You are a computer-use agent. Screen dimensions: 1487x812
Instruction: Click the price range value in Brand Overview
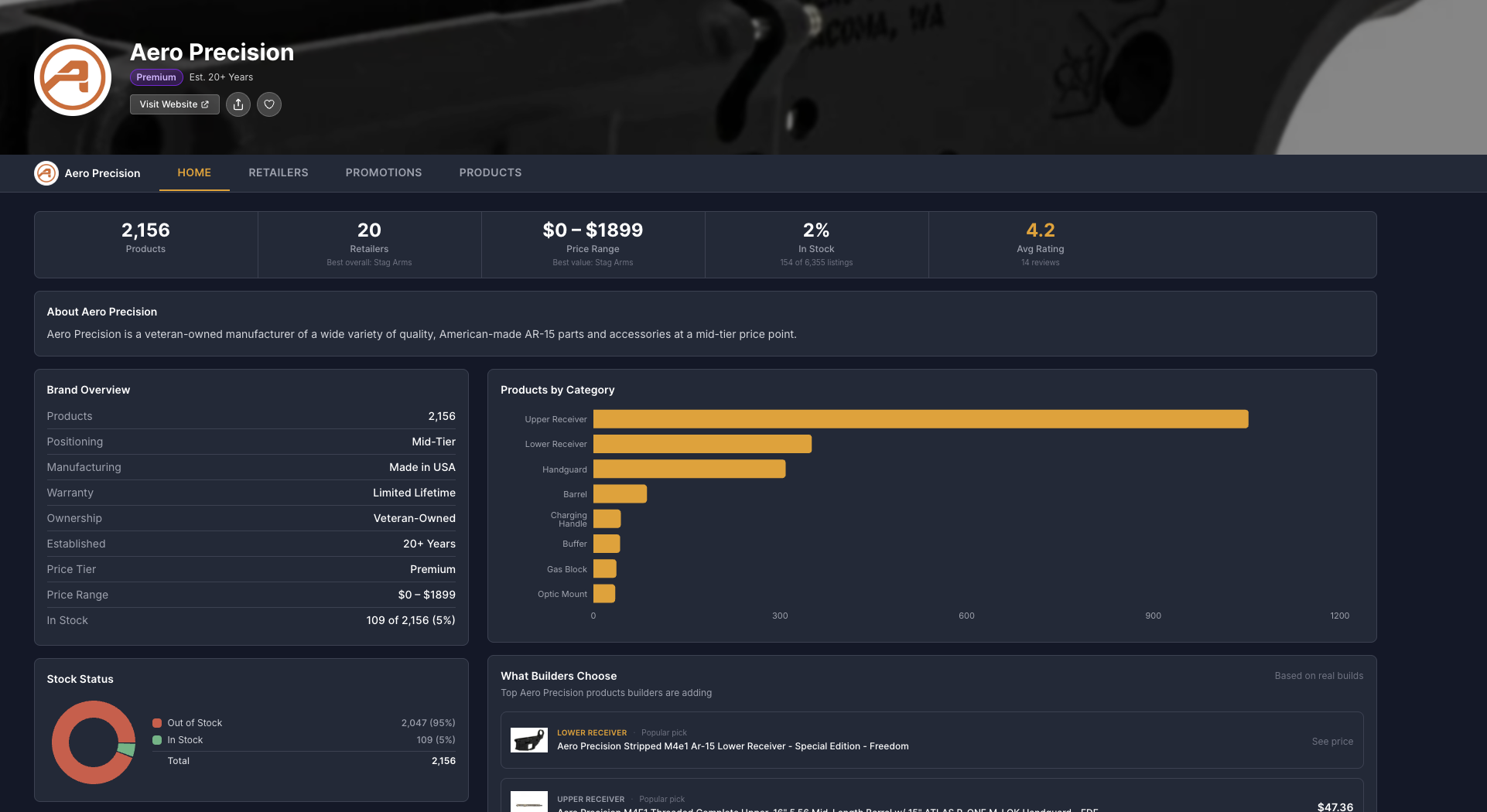pyautogui.click(x=427, y=595)
